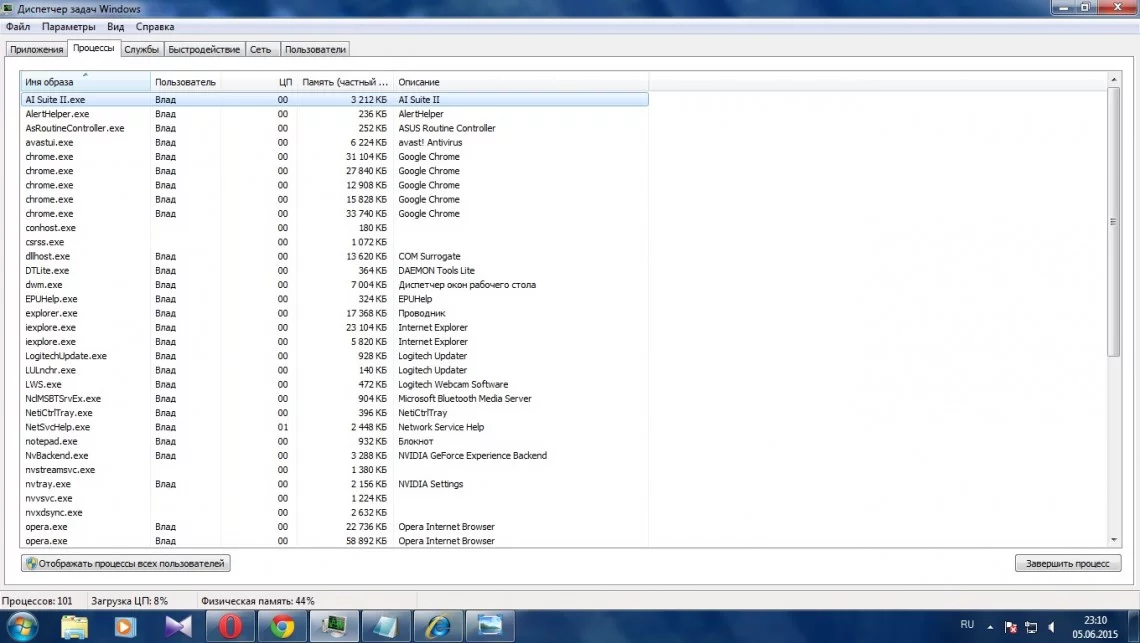This screenshot has width=1140, height=643.
Task: Open the Вид menu
Action: (x=116, y=27)
